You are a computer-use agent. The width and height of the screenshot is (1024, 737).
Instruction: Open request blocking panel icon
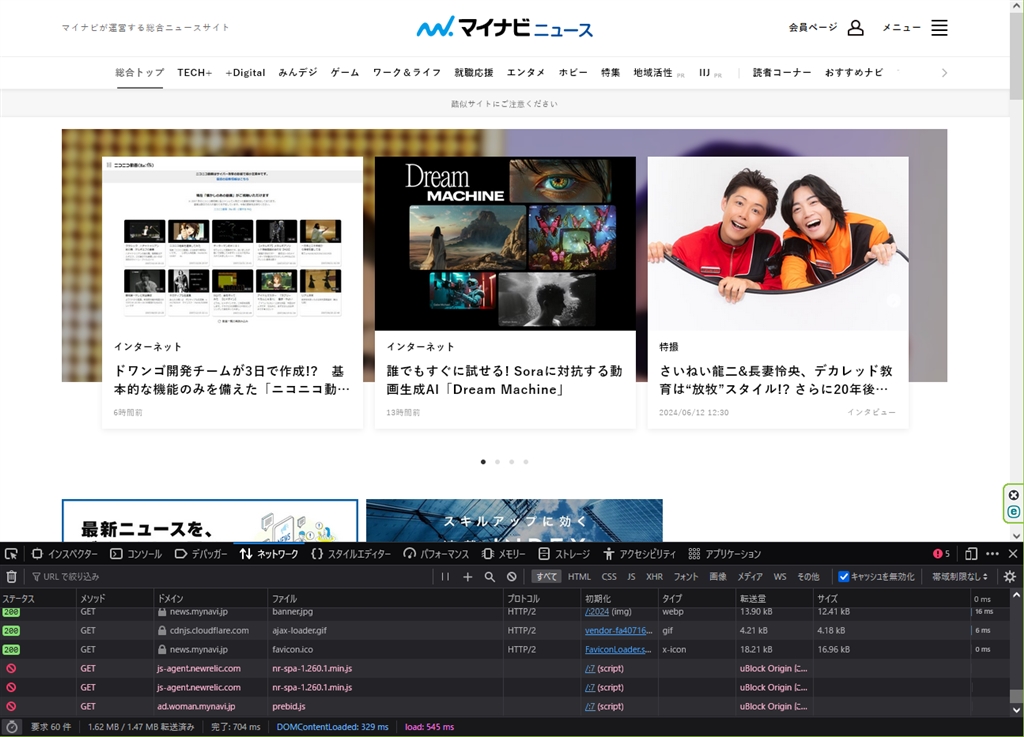coord(512,577)
